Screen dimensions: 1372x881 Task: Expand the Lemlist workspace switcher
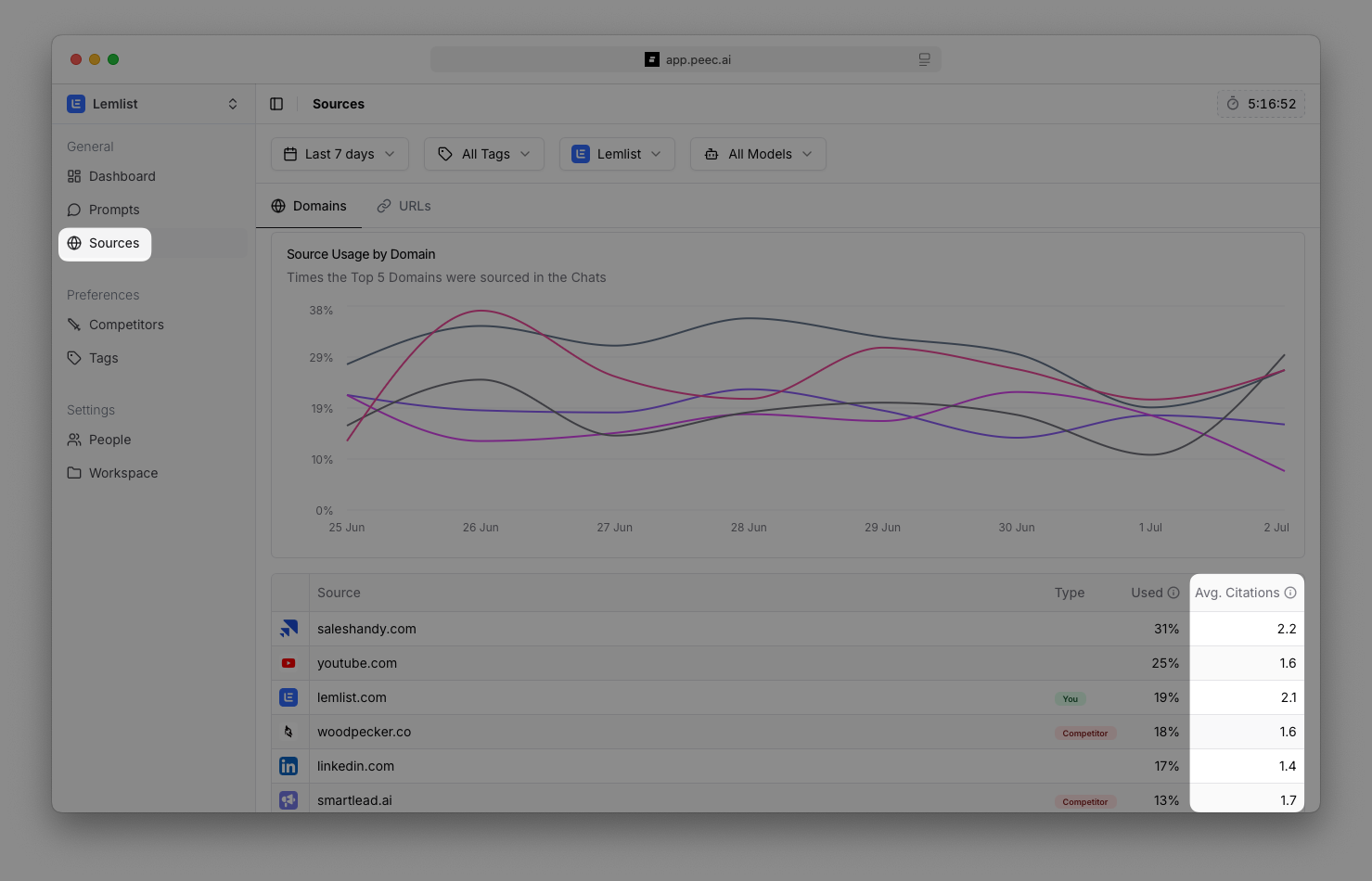point(151,104)
